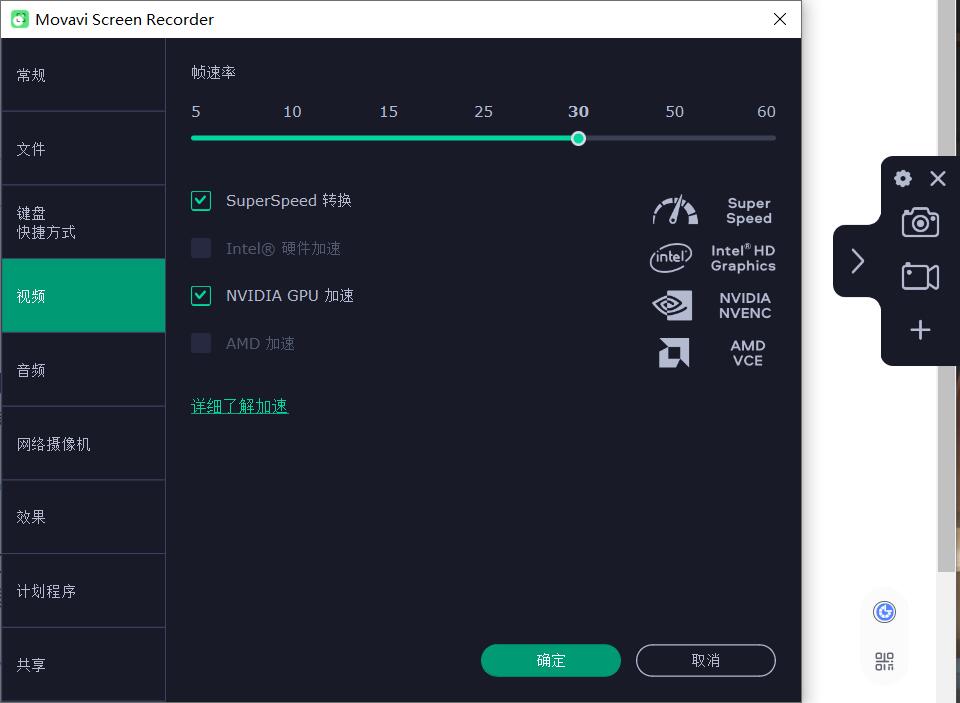Open the 效果 settings tab

click(x=83, y=517)
